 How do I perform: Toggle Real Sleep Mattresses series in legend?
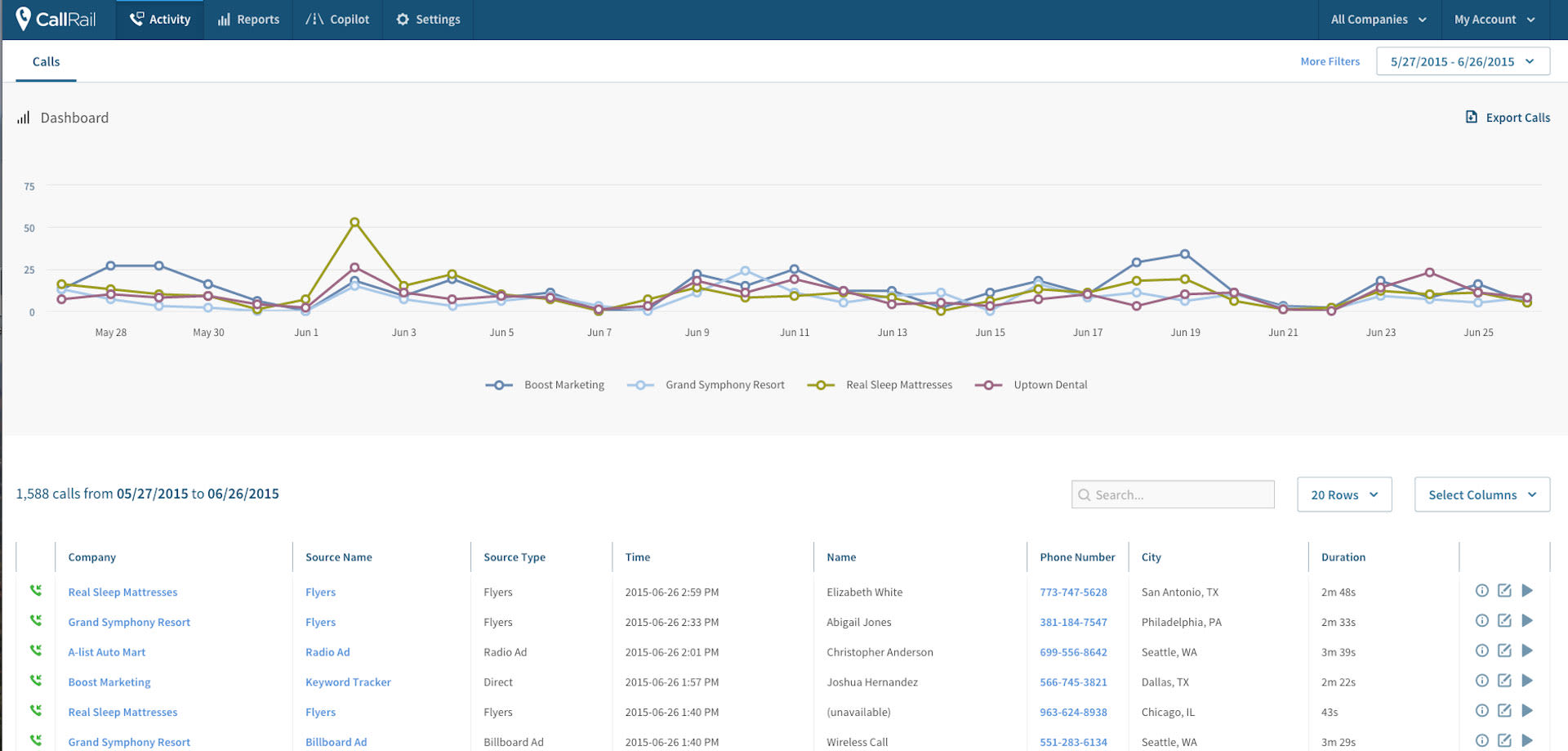[x=880, y=385]
